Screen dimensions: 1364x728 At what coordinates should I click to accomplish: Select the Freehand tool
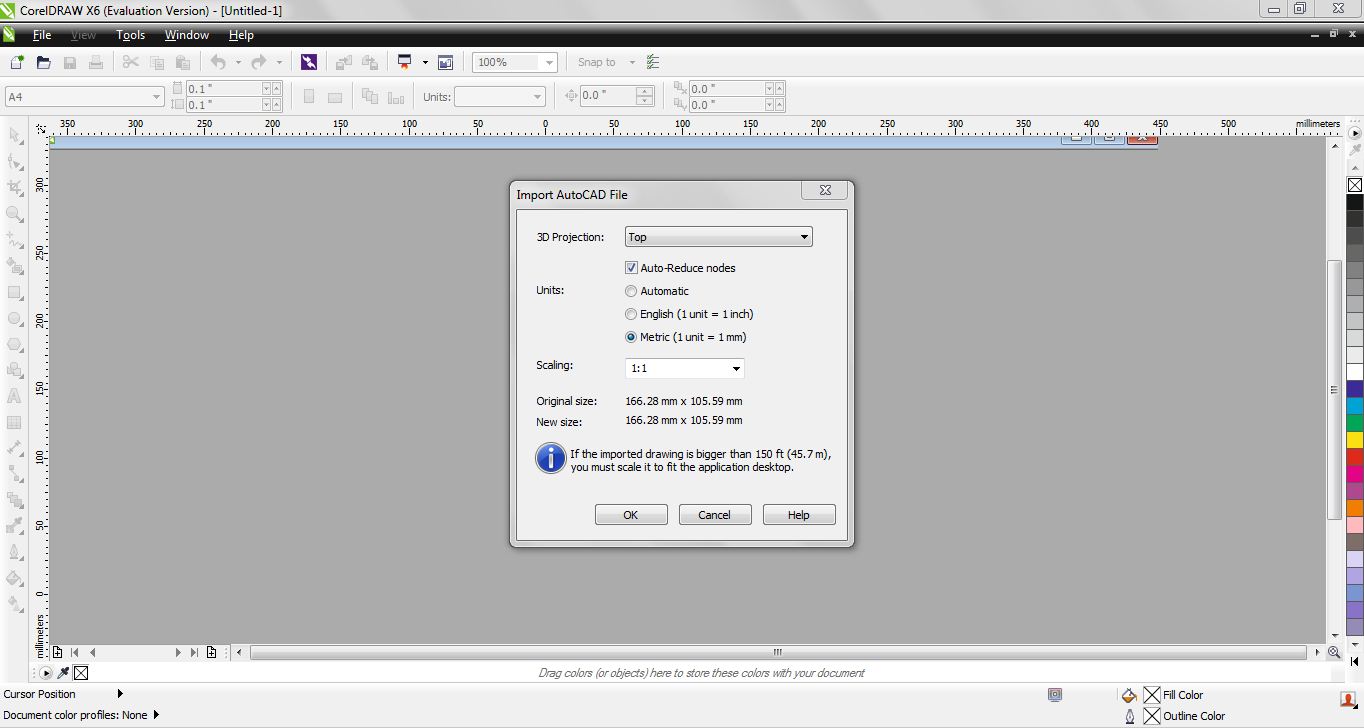pos(15,240)
